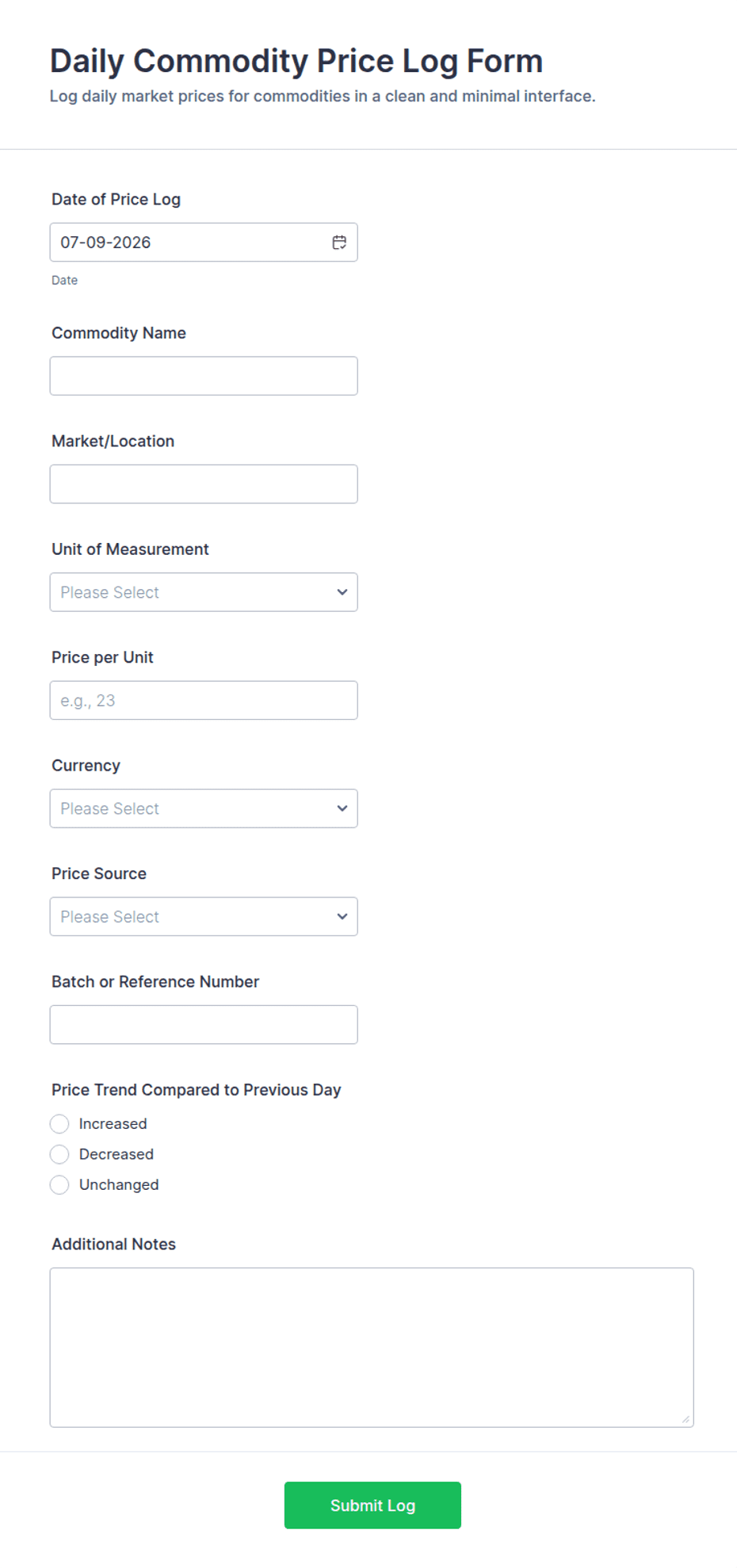Select the Unchanged price trend option
The width and height of the screenshot is (737, 1568).
pyautogui.click(x=59, y=1185)
